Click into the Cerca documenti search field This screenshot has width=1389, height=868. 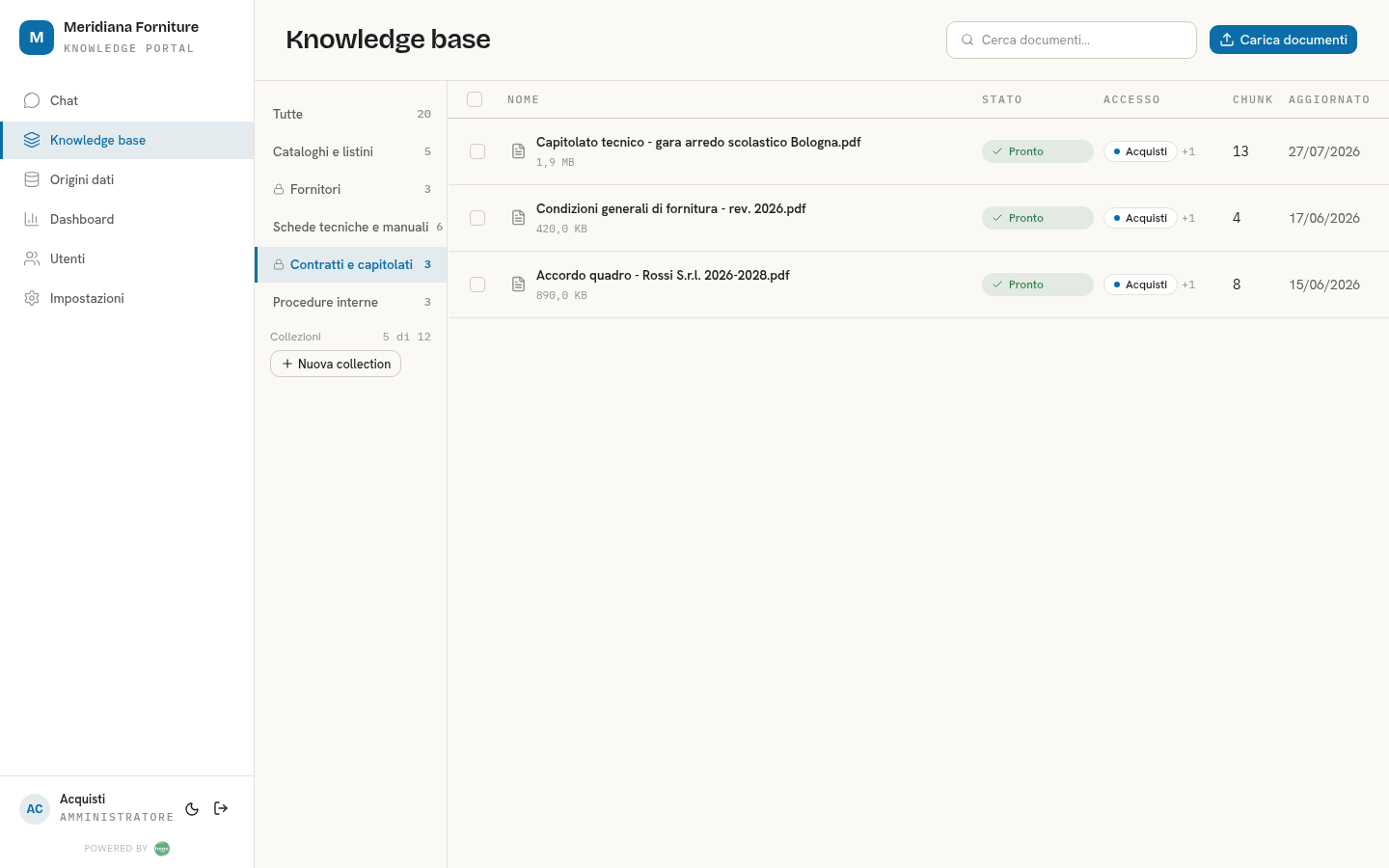(1072, 40)
